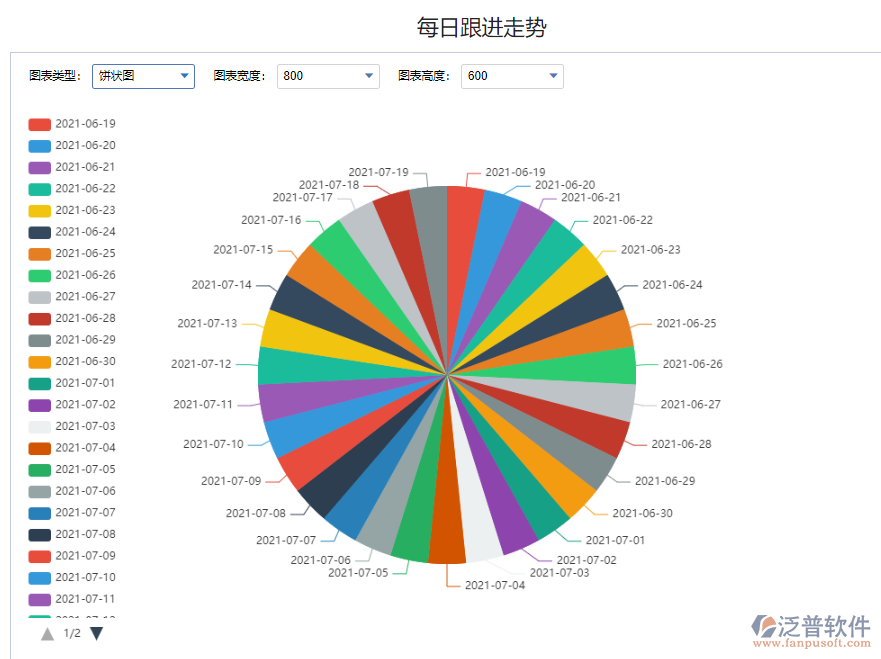
Task: Go to previous legend page arrow
Action: pos(47,633)
